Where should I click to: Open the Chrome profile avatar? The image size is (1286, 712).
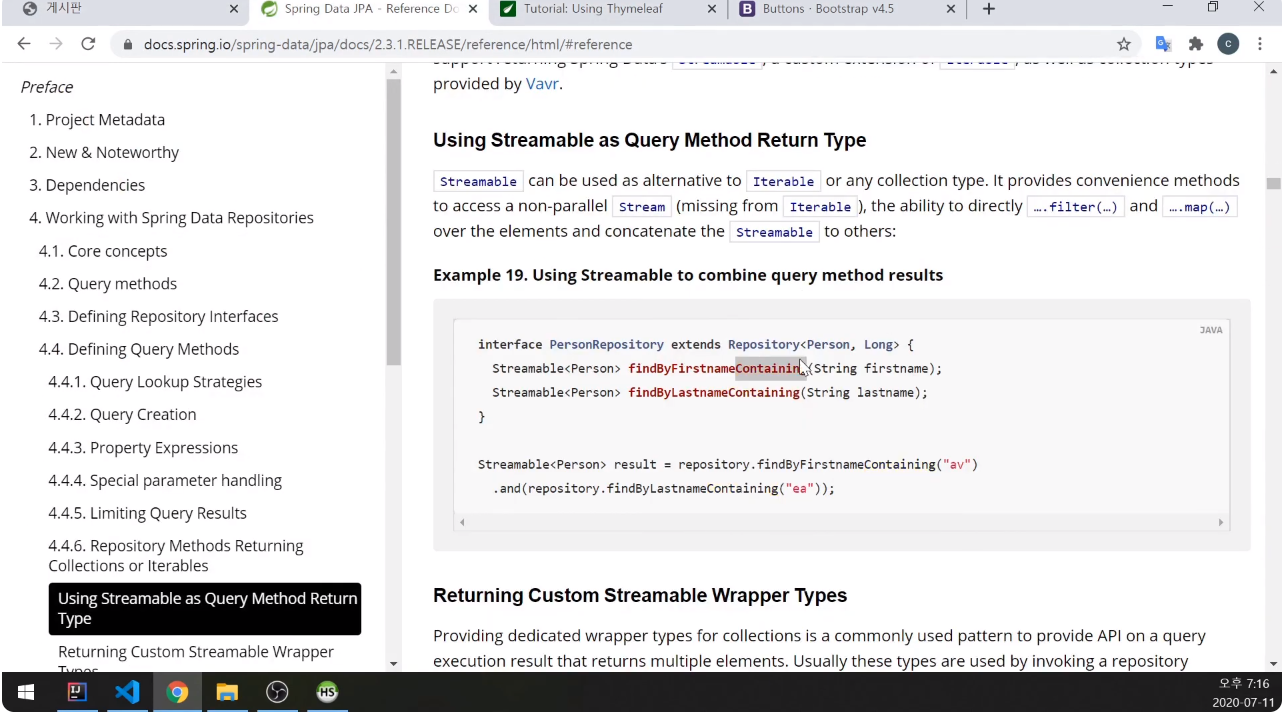(1228, 44)
